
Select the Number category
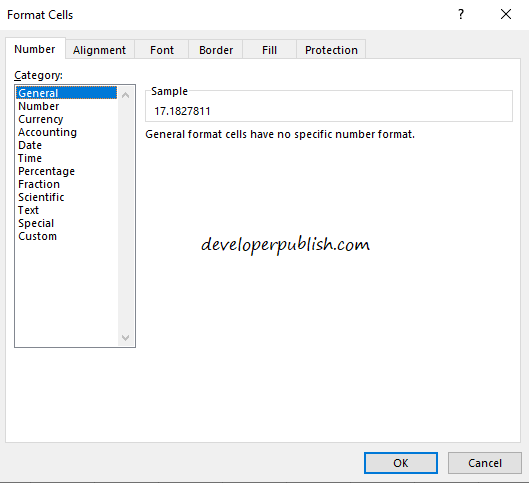[39, 106]
